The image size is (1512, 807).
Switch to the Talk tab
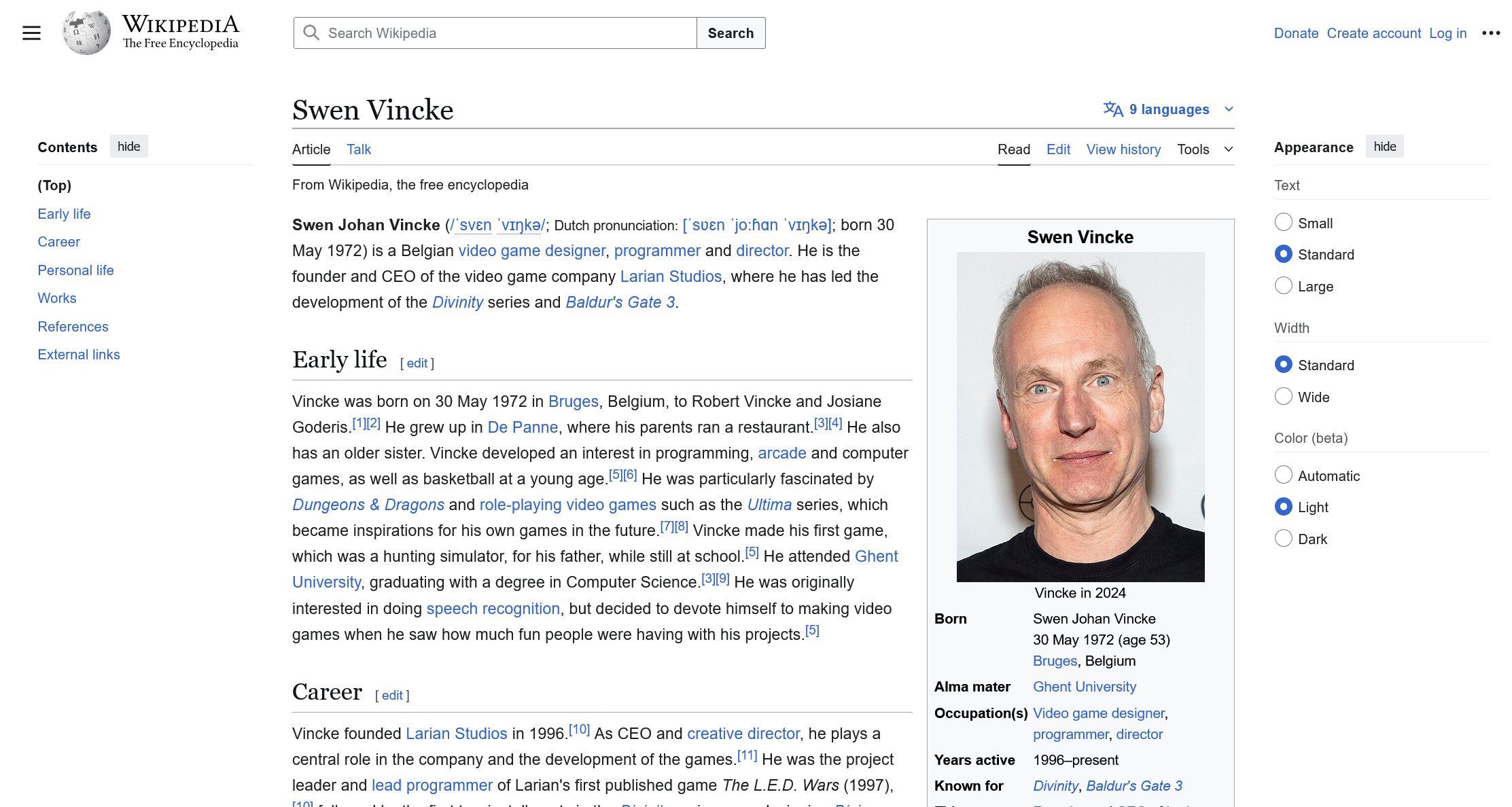[358, 149]
